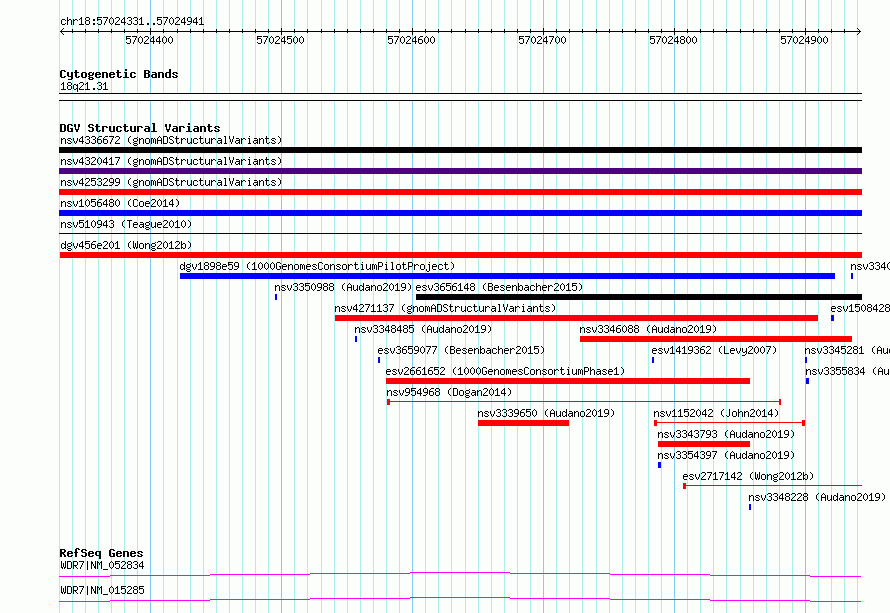Click the dgv1898e59 blue variant bar

(507, 276)
